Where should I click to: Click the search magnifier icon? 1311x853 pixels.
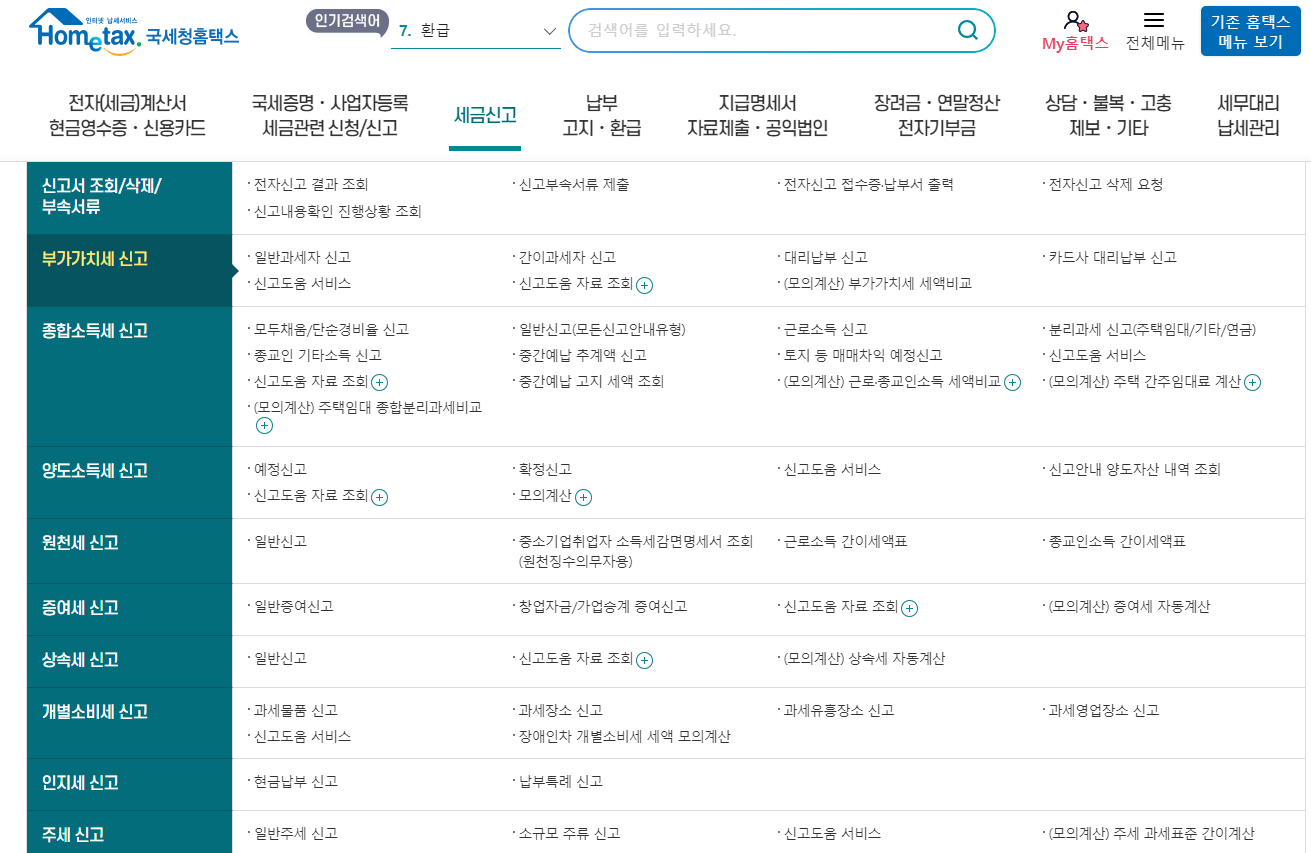(x=966, y=30)
